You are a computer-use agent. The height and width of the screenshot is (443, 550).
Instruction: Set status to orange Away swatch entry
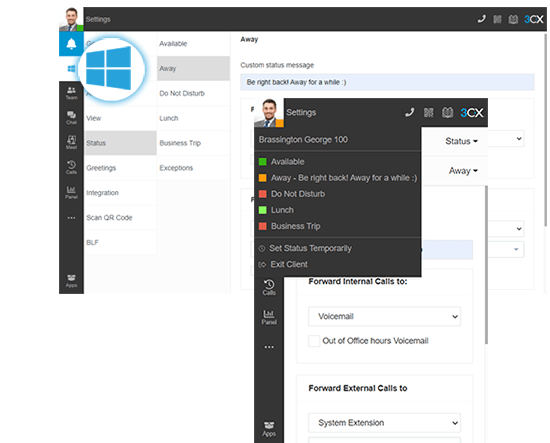tap(337, 178)
